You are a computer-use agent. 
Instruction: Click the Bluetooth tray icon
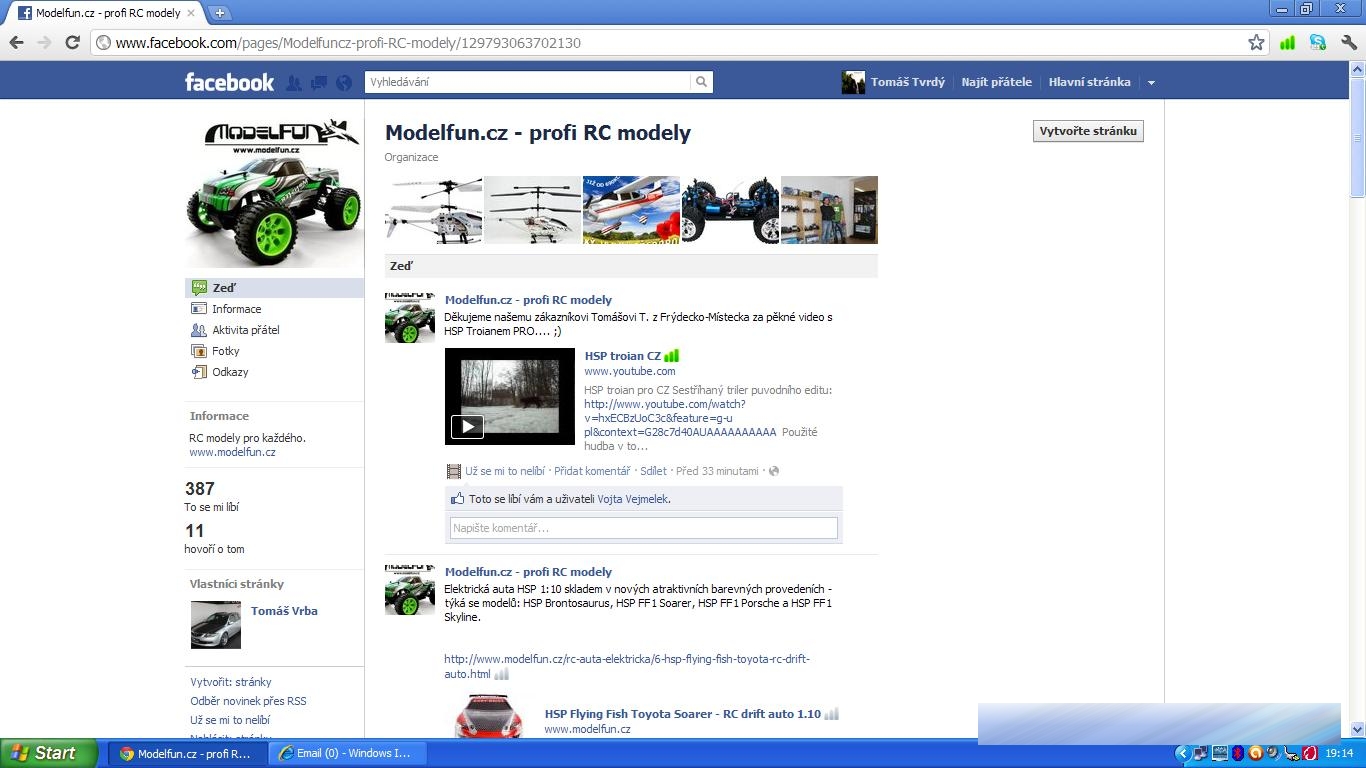pos(1237,753)
